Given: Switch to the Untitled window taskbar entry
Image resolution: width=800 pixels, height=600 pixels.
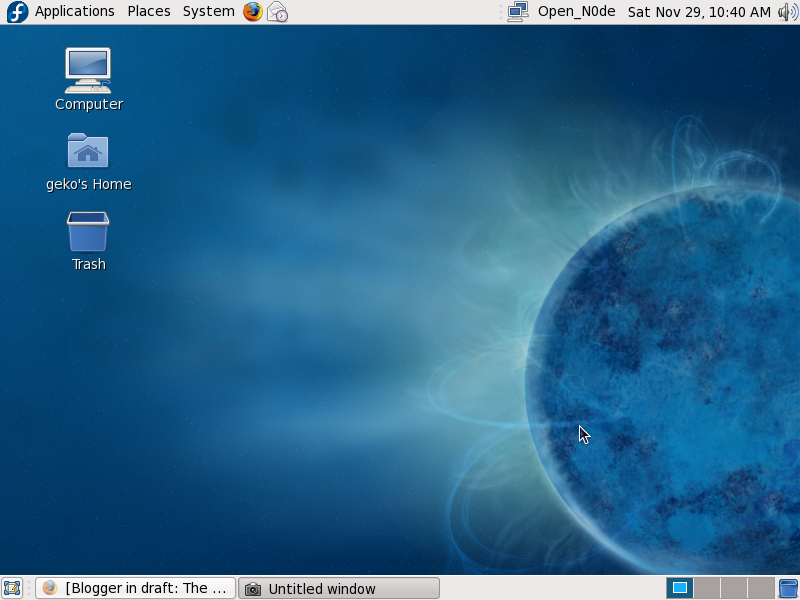Looking at the screenshot, I should 339,588.
